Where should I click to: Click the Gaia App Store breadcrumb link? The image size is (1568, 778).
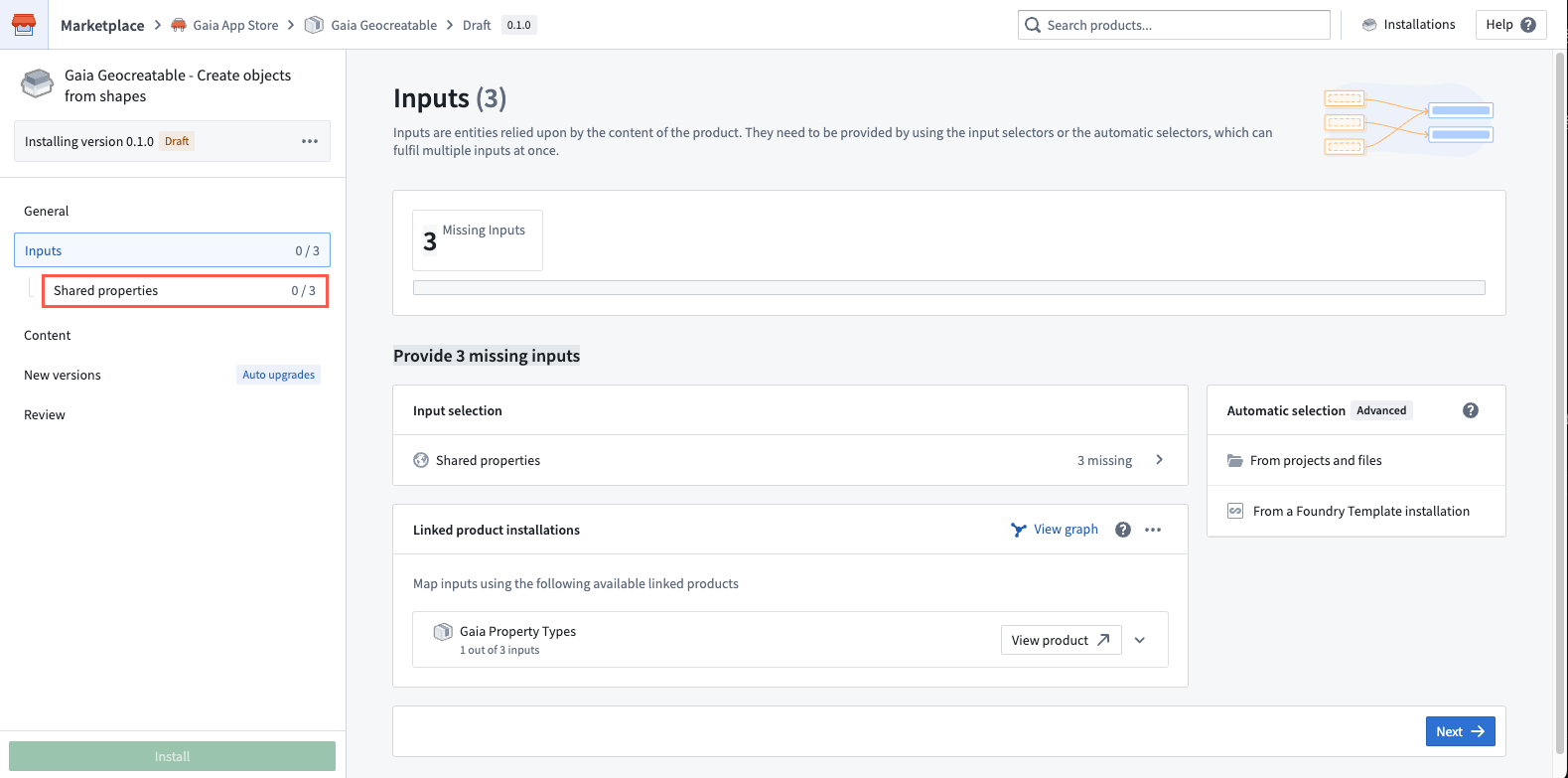235,25
